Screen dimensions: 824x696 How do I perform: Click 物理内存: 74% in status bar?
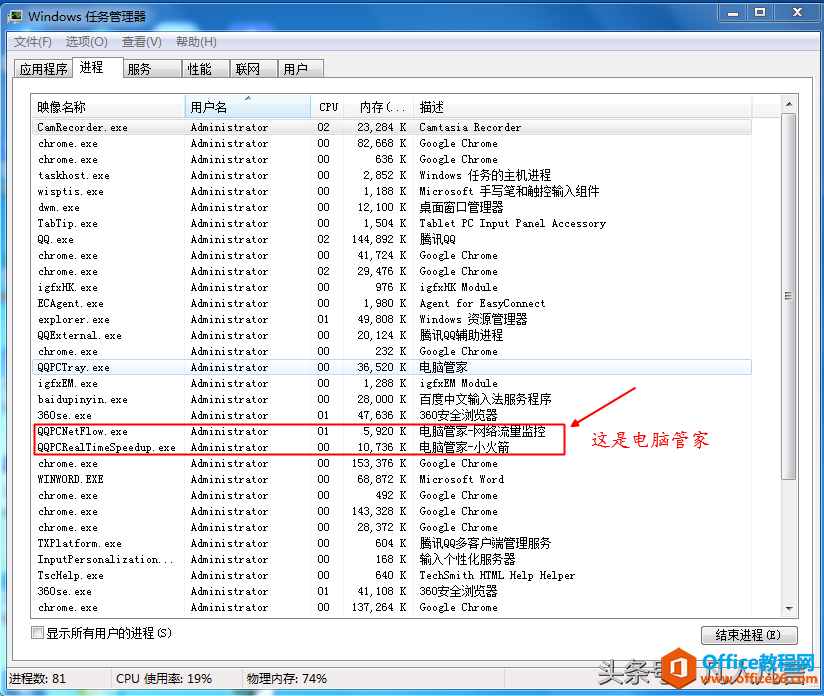[x=287, y=679]
